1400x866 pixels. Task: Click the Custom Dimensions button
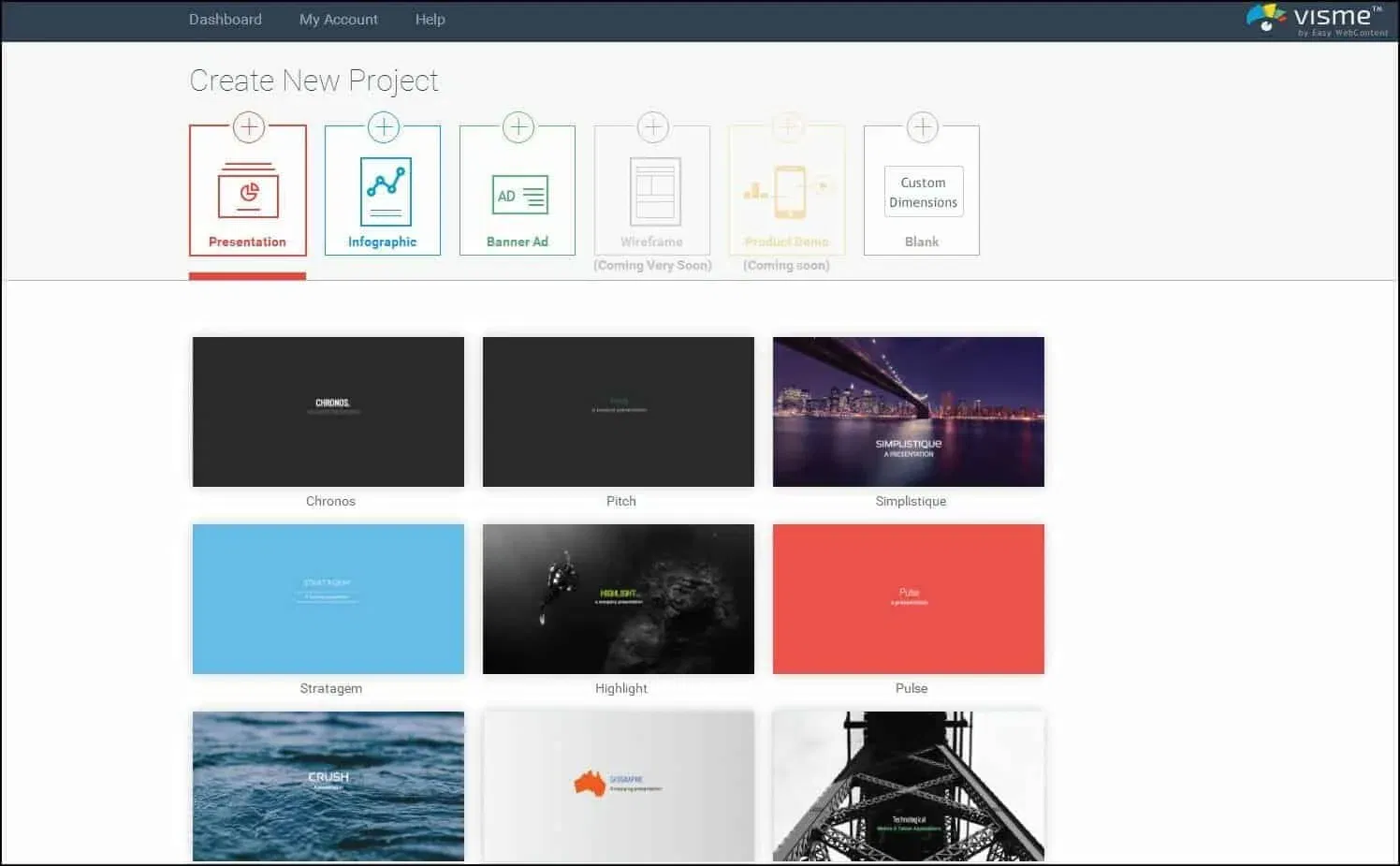924,192
